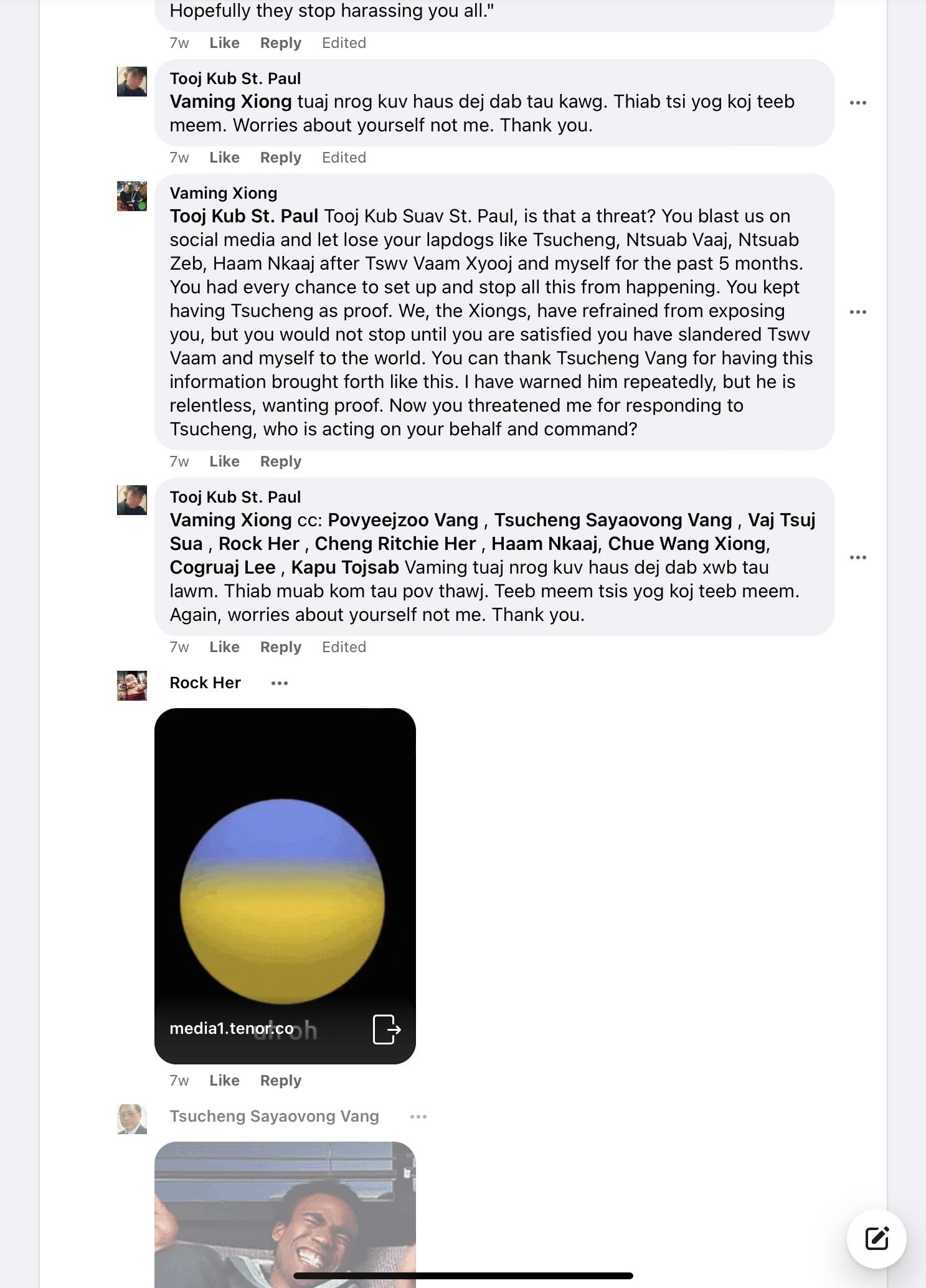This screenshot has height=1288, width=926.
Task: Open three-dot menu for cc: tagged comment
Action: pyautogui.click(x=858, y=557)
